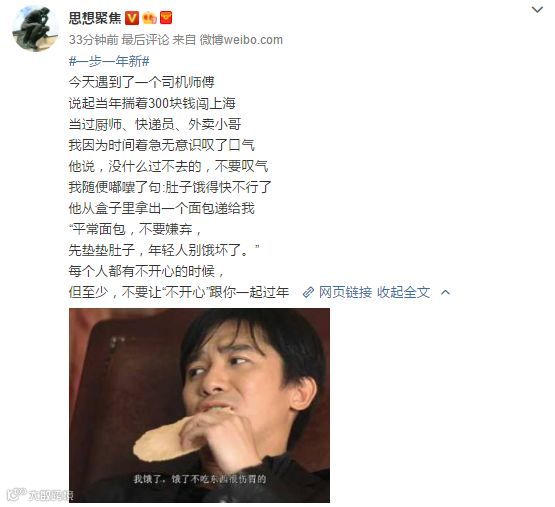This screenshot has height=507, width=555.
Task: Open the 微博weibo.com source link
Action: point(241,40)
